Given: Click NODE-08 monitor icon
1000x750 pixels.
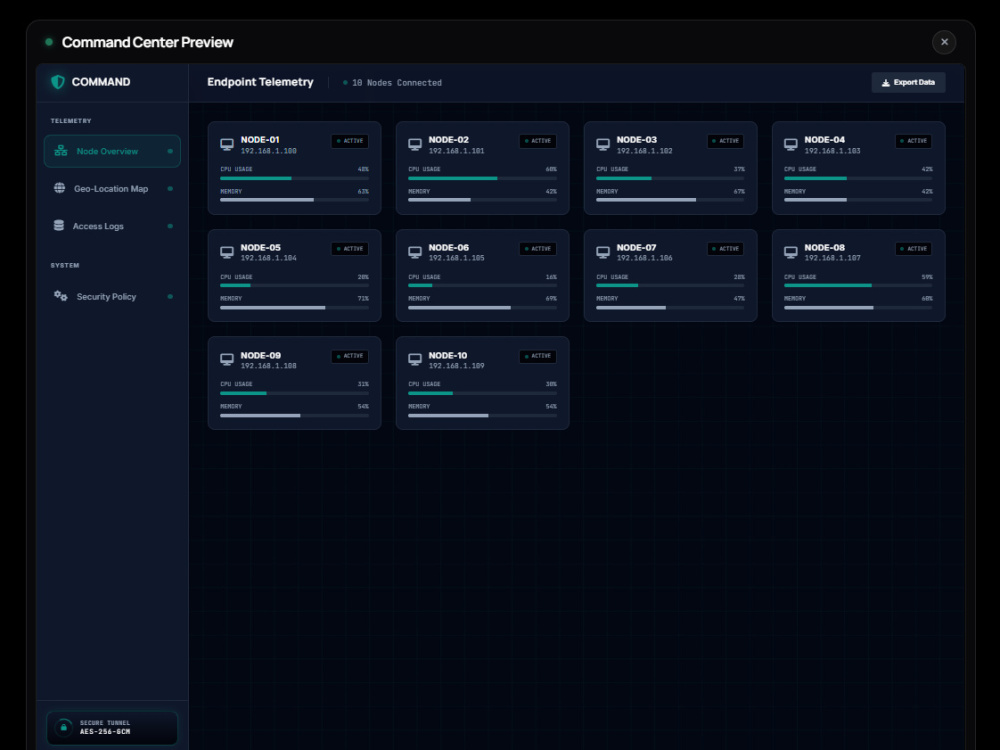Looking at the screenshot, I should click(791, 253).
